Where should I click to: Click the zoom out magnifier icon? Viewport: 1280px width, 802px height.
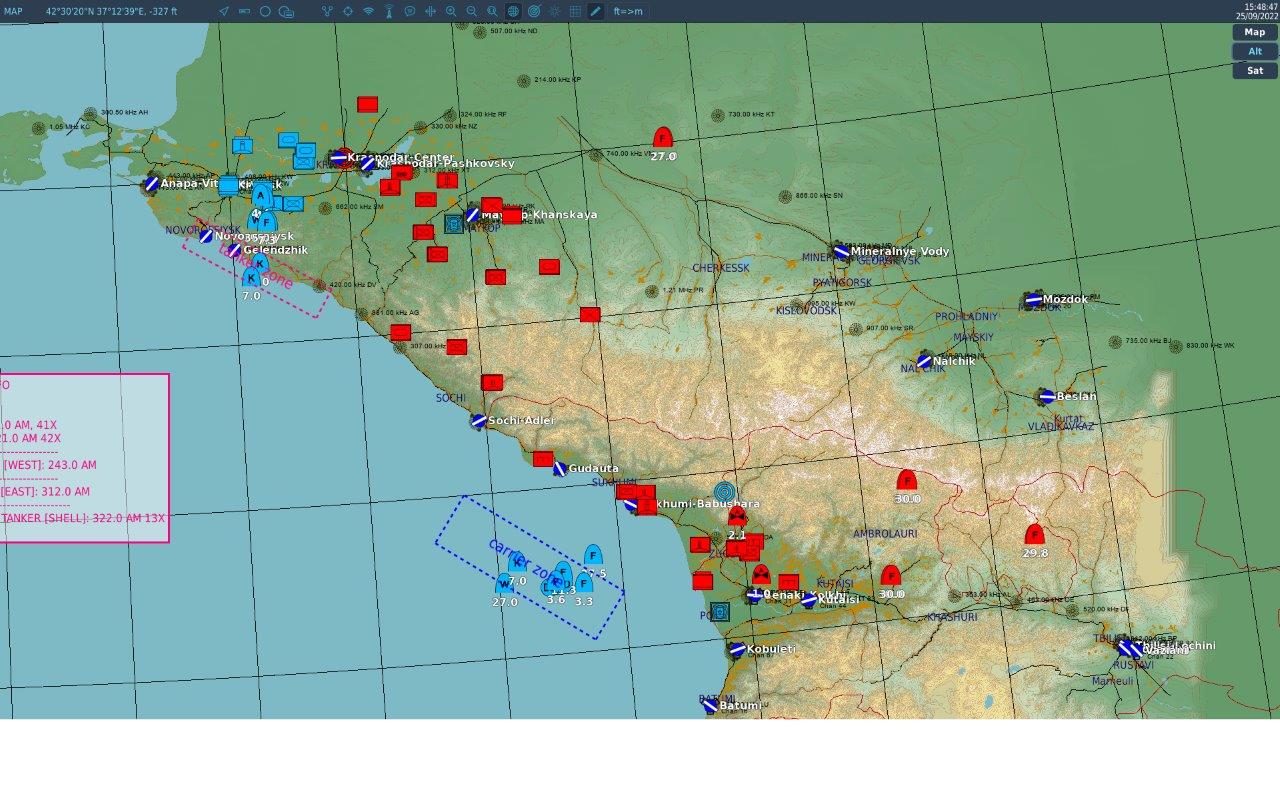pos(470,11)
